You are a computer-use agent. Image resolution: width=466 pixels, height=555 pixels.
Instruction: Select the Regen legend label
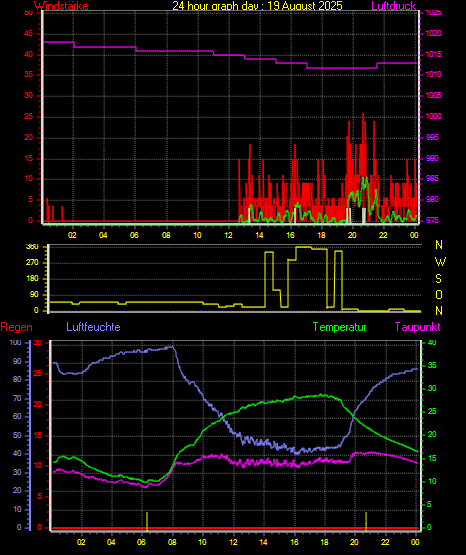pos(16,327)
